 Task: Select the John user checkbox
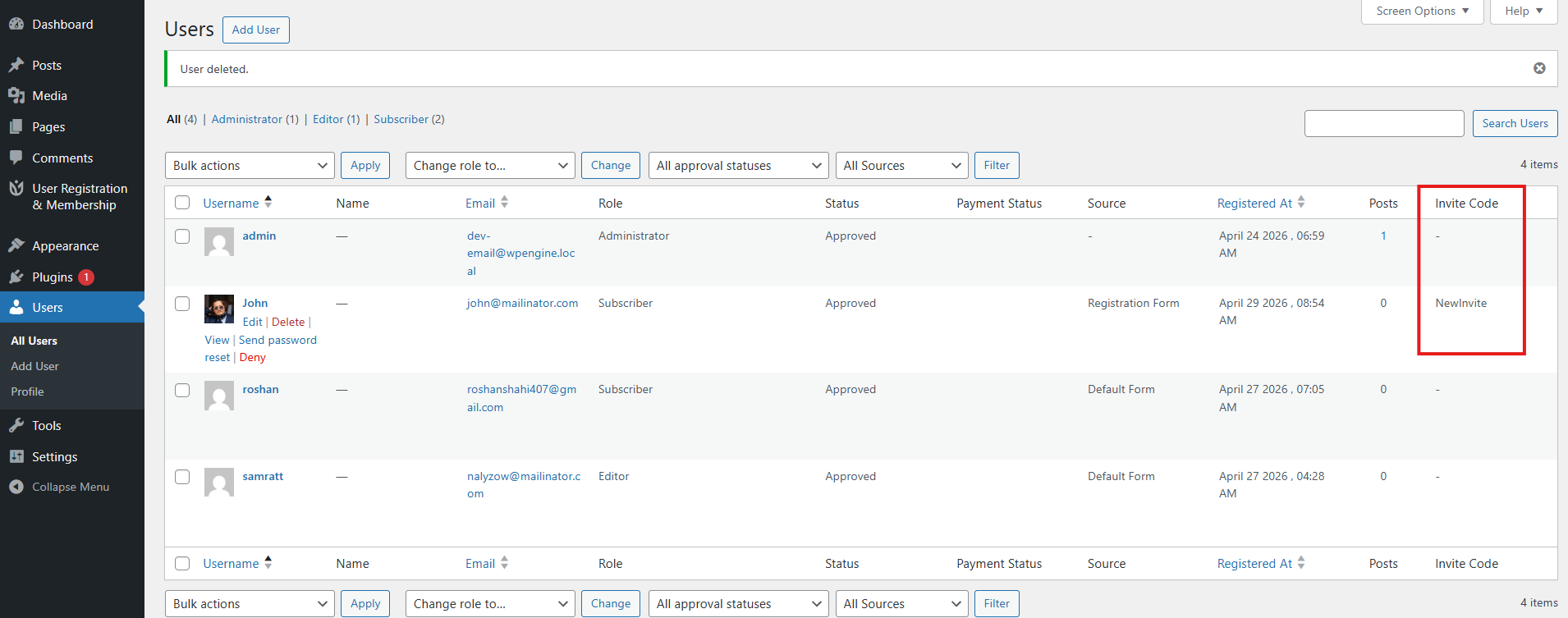(182, 304)
